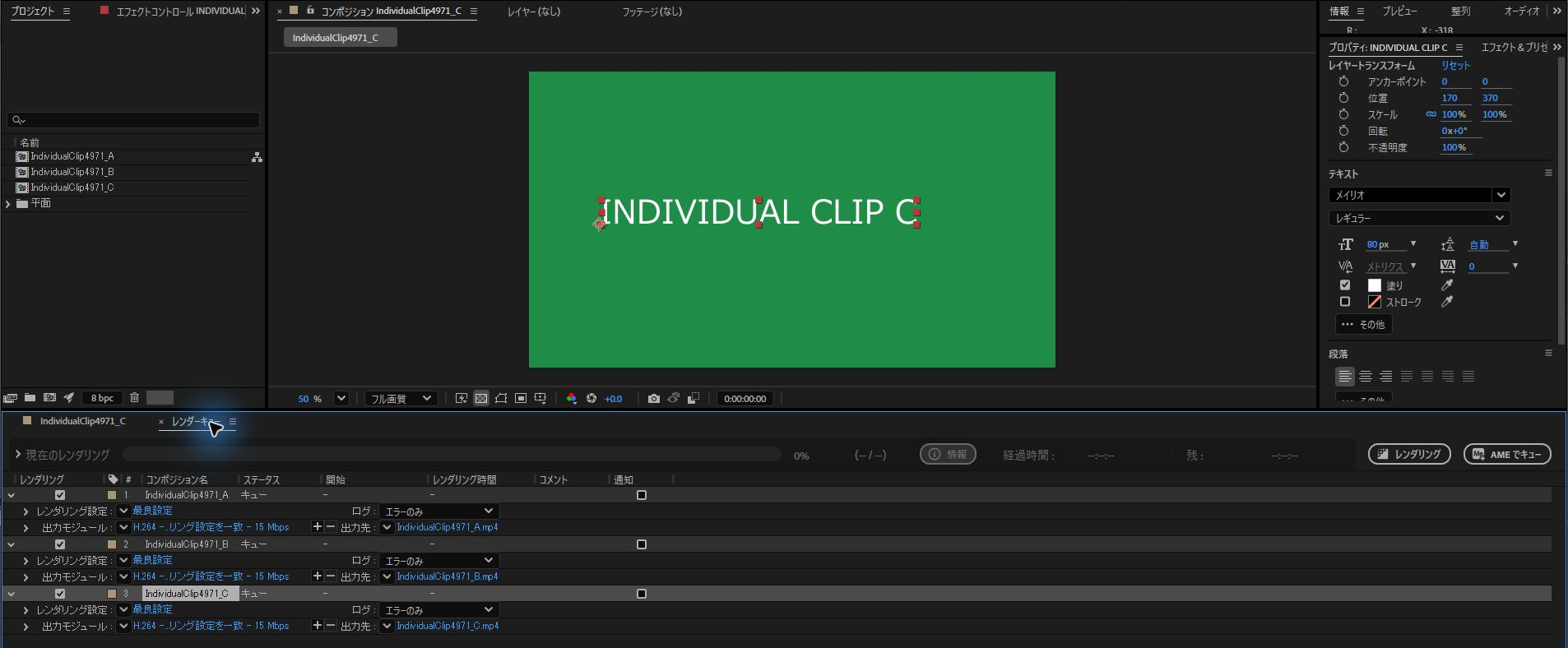Toggle the stopwatch for 不透明度 property

1343,147
